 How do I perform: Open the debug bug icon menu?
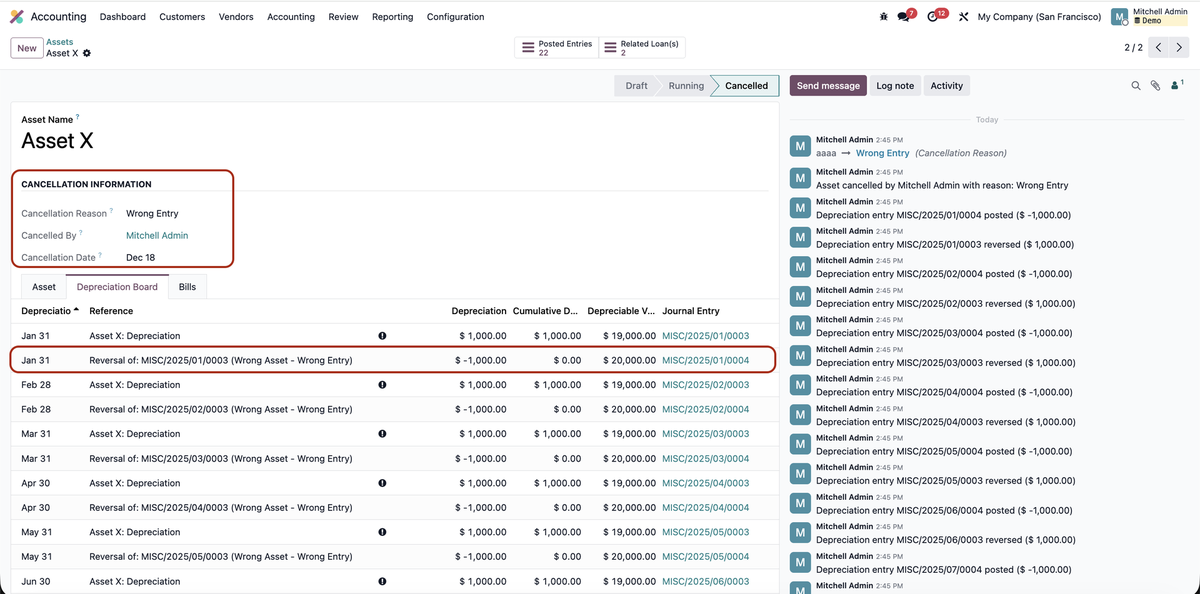(882, 17)
